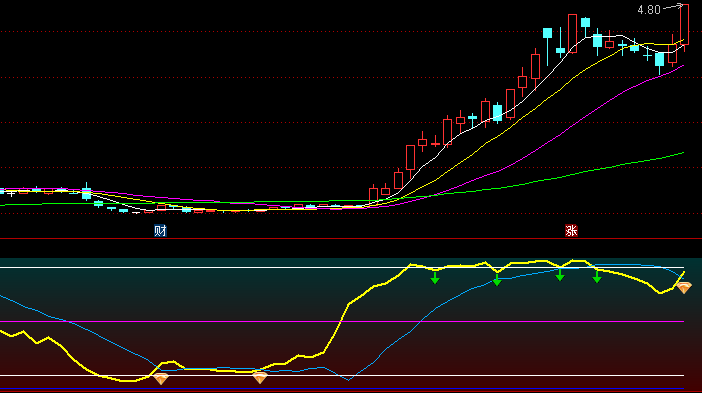Select the lower white threshold line in the indicator

(342, 375)
